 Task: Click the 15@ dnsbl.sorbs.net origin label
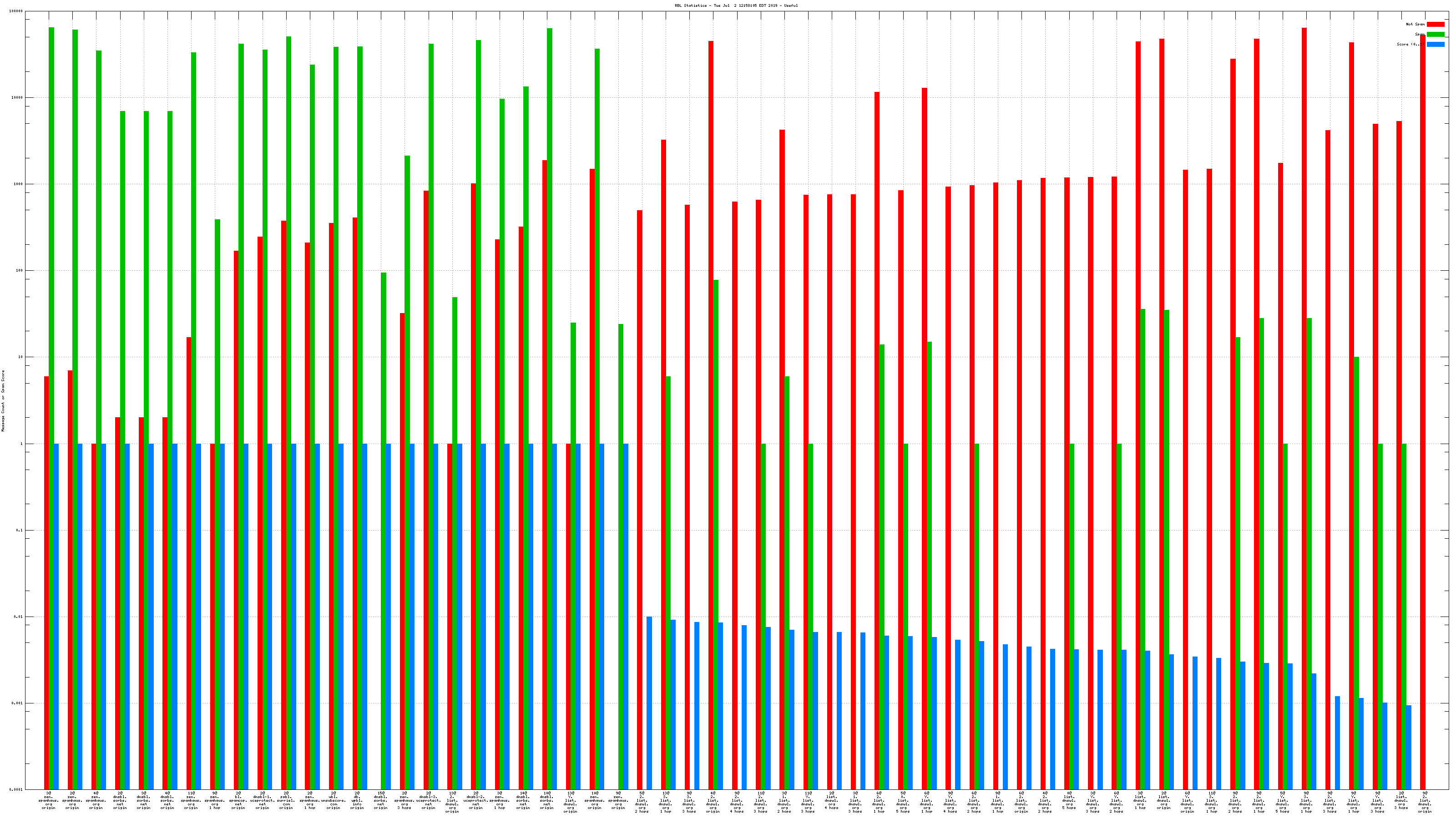[380, 800]
